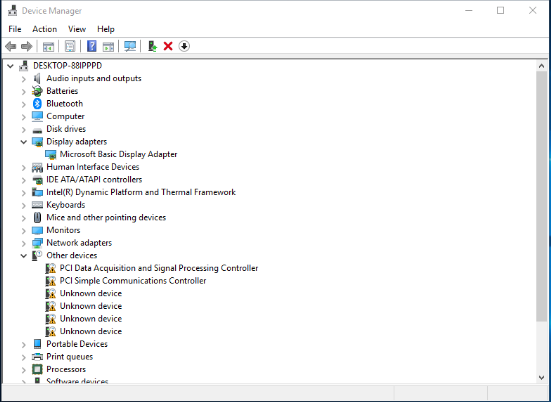Expand Intel(R) Dynamic Platform and Thermal Framework
Screen dimensions: 551x402
click(x=24, y=193)
